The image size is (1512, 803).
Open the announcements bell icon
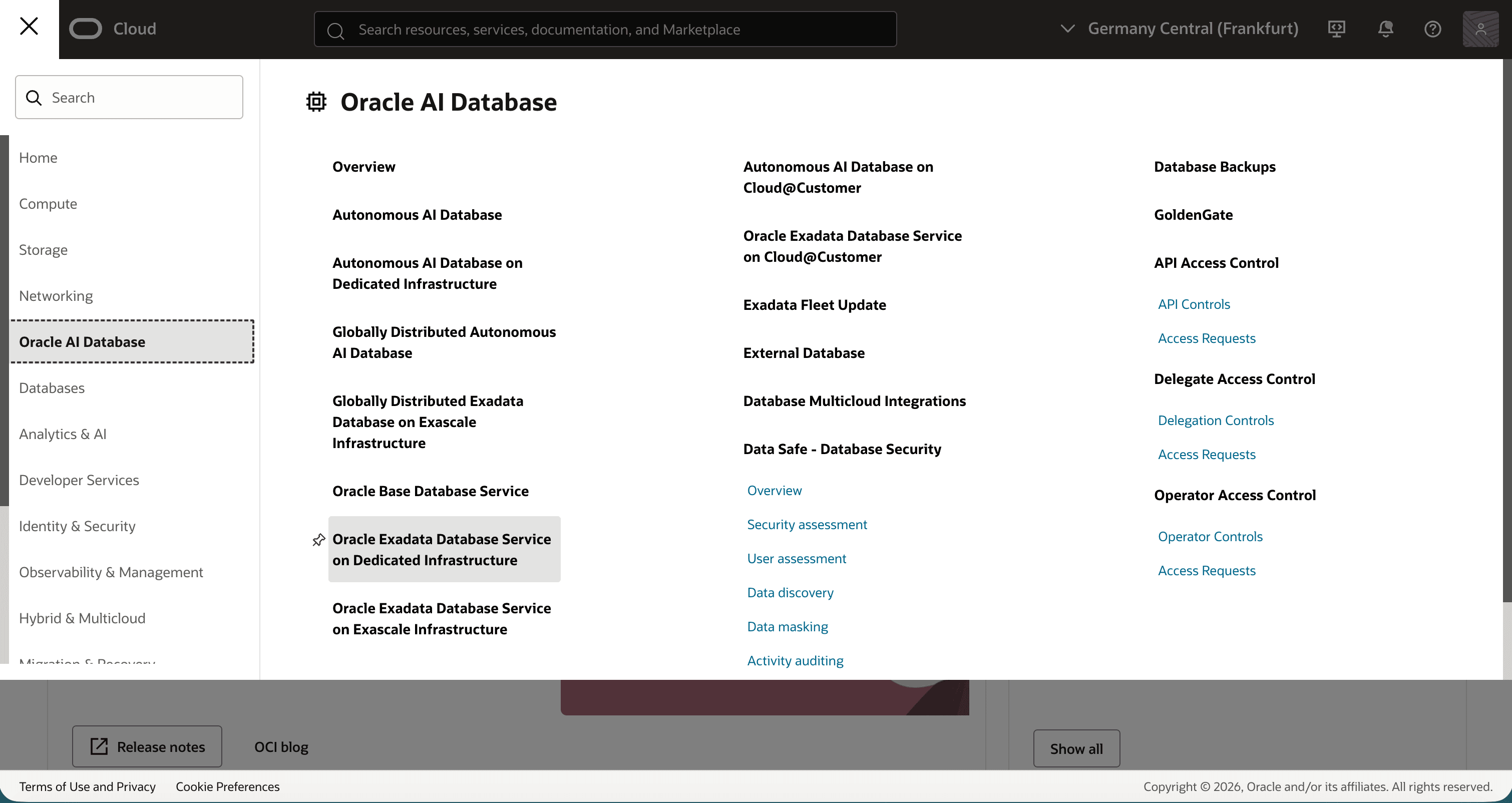[x=1385, y=29]
